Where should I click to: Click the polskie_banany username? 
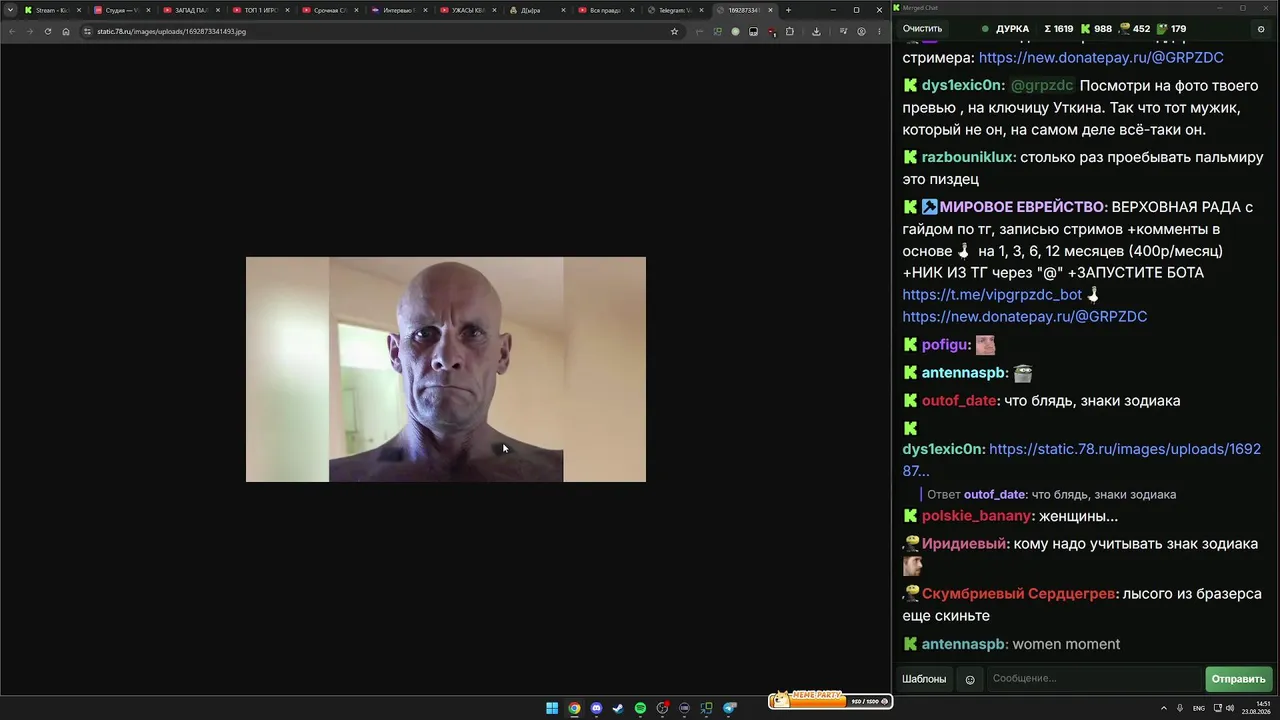[x=978, y=516]
